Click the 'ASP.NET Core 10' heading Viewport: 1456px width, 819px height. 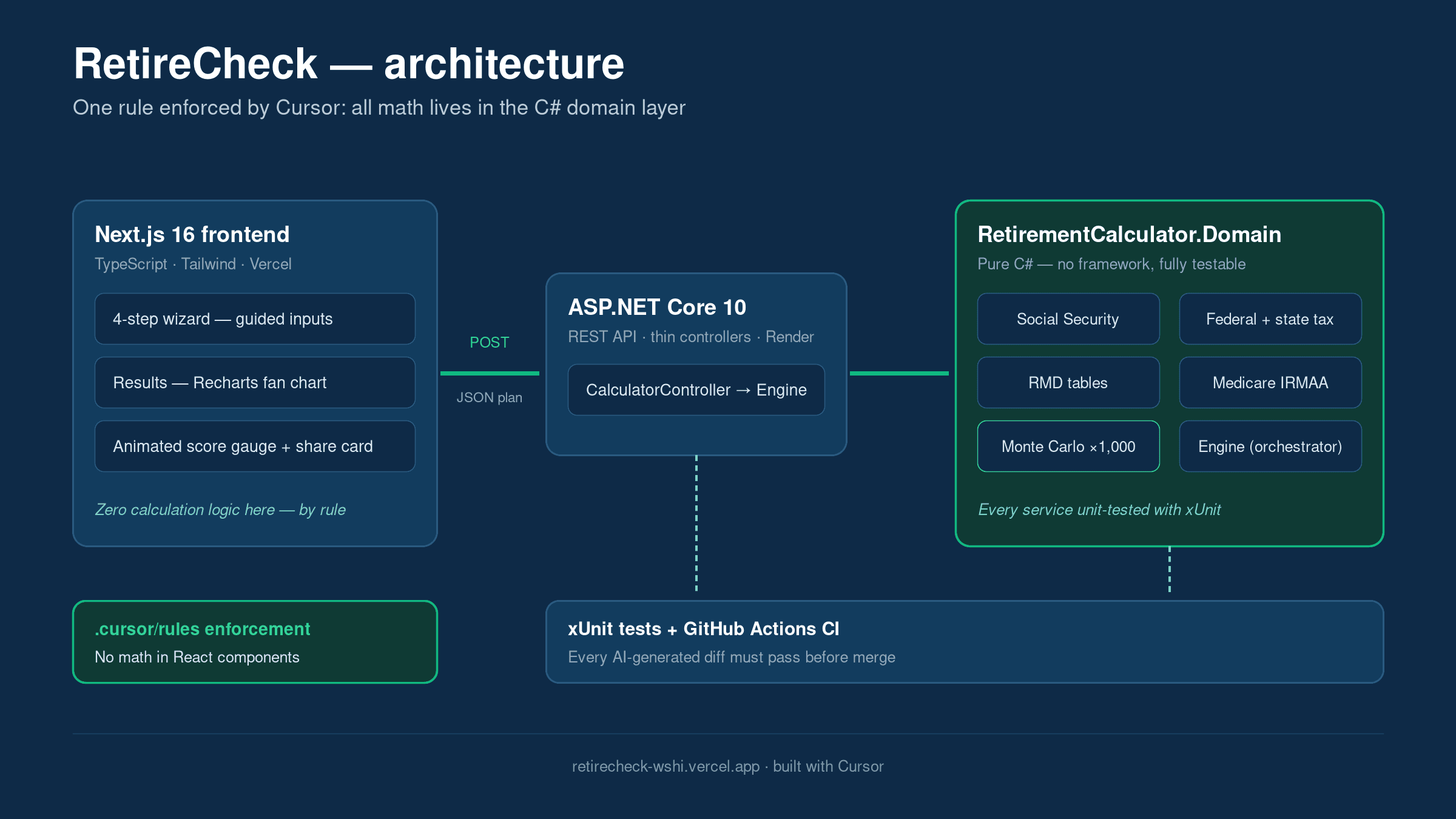[x=657, y=307]
